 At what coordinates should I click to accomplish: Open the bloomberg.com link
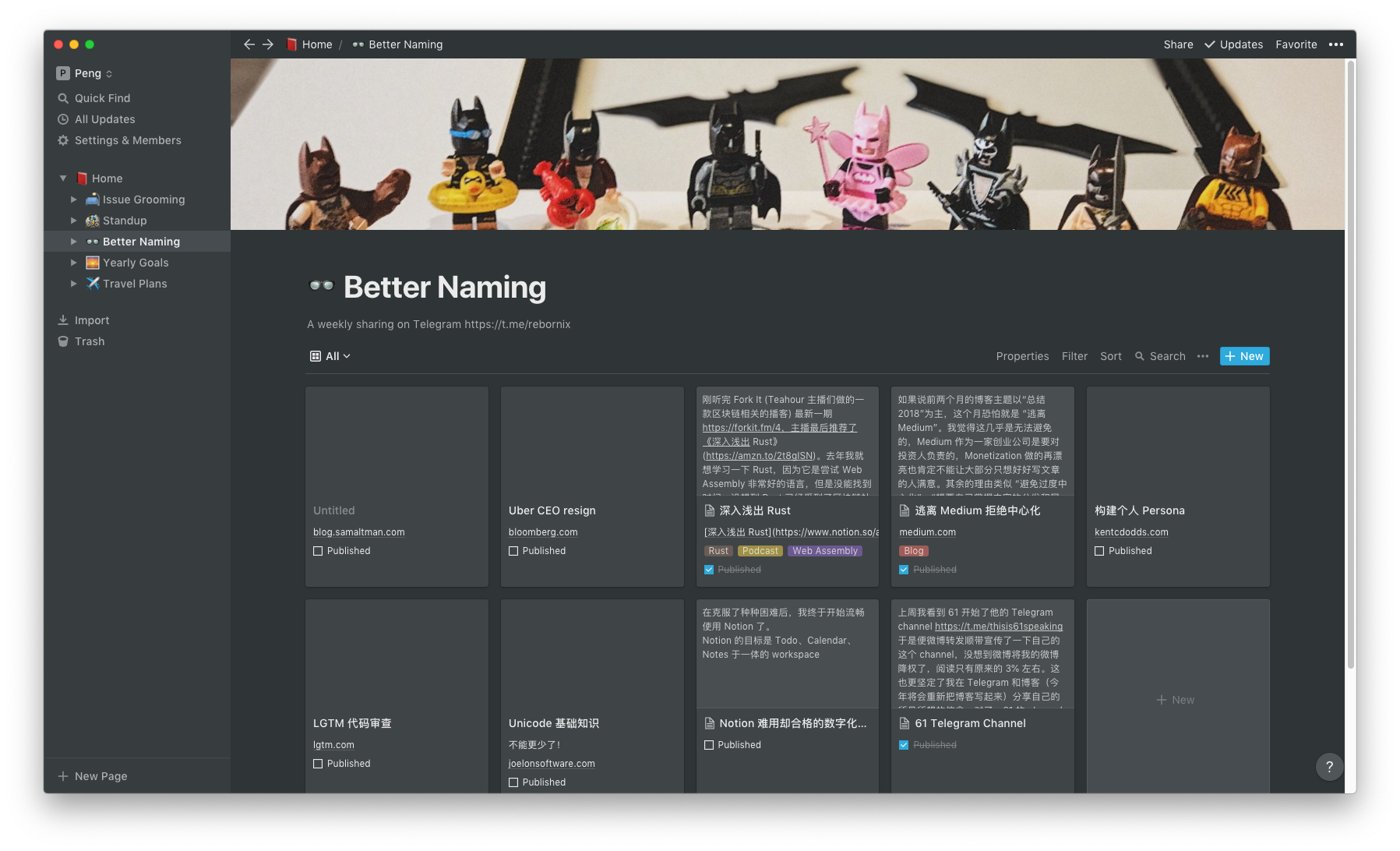pos(543,532)
